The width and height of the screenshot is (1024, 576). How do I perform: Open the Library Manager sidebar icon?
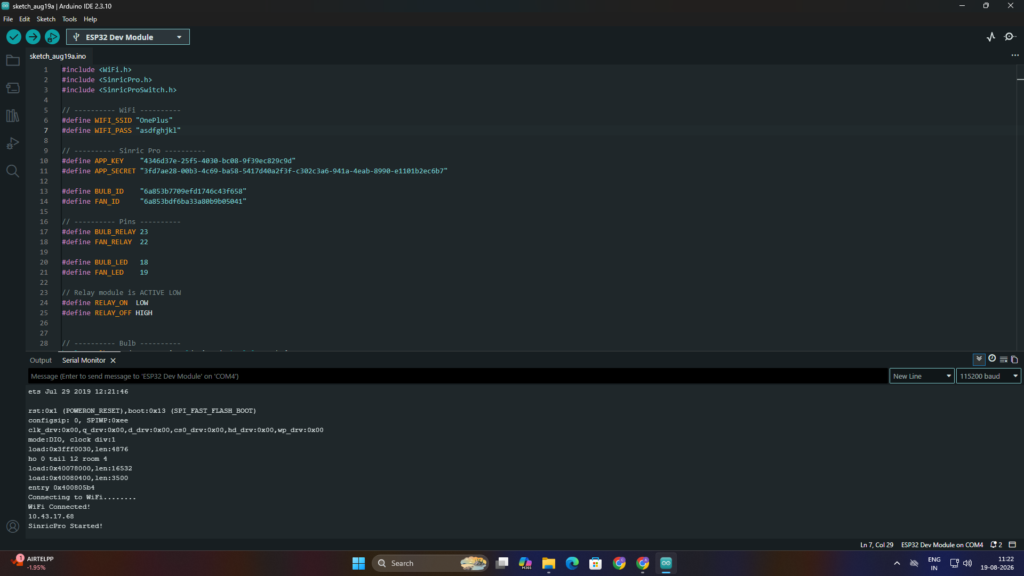12,116
